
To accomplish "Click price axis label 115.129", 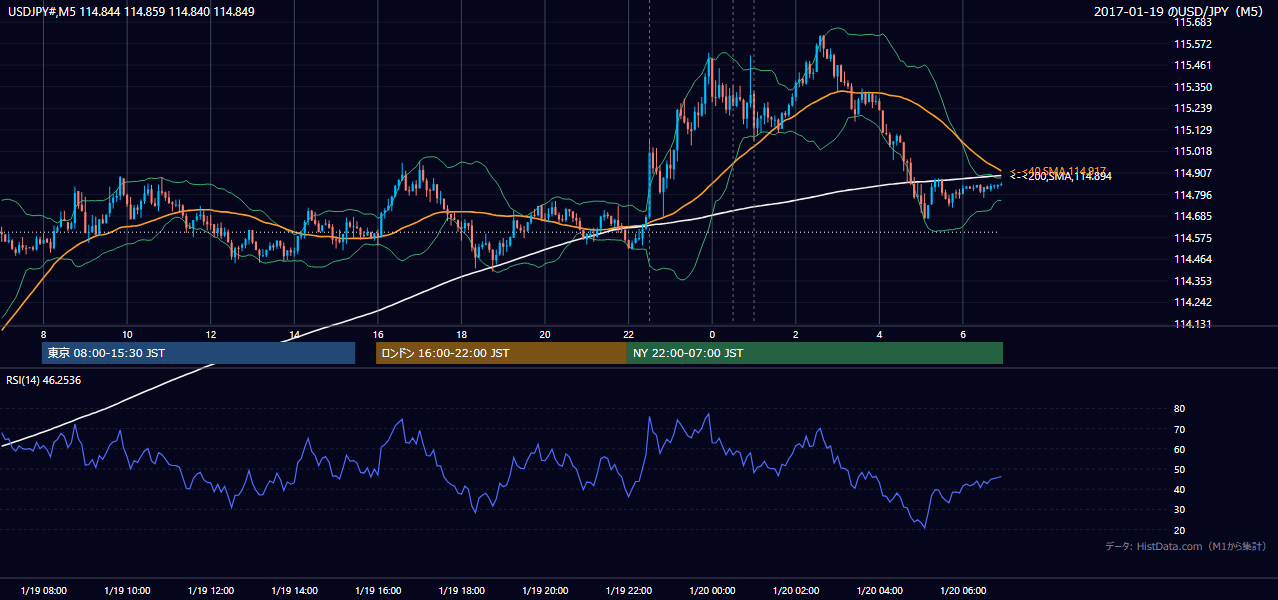I will (1193, 130).
